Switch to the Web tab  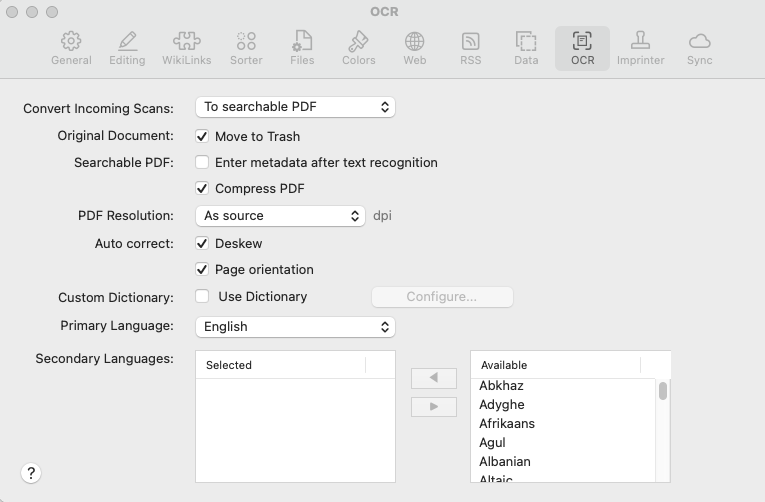tap(415, 48)
